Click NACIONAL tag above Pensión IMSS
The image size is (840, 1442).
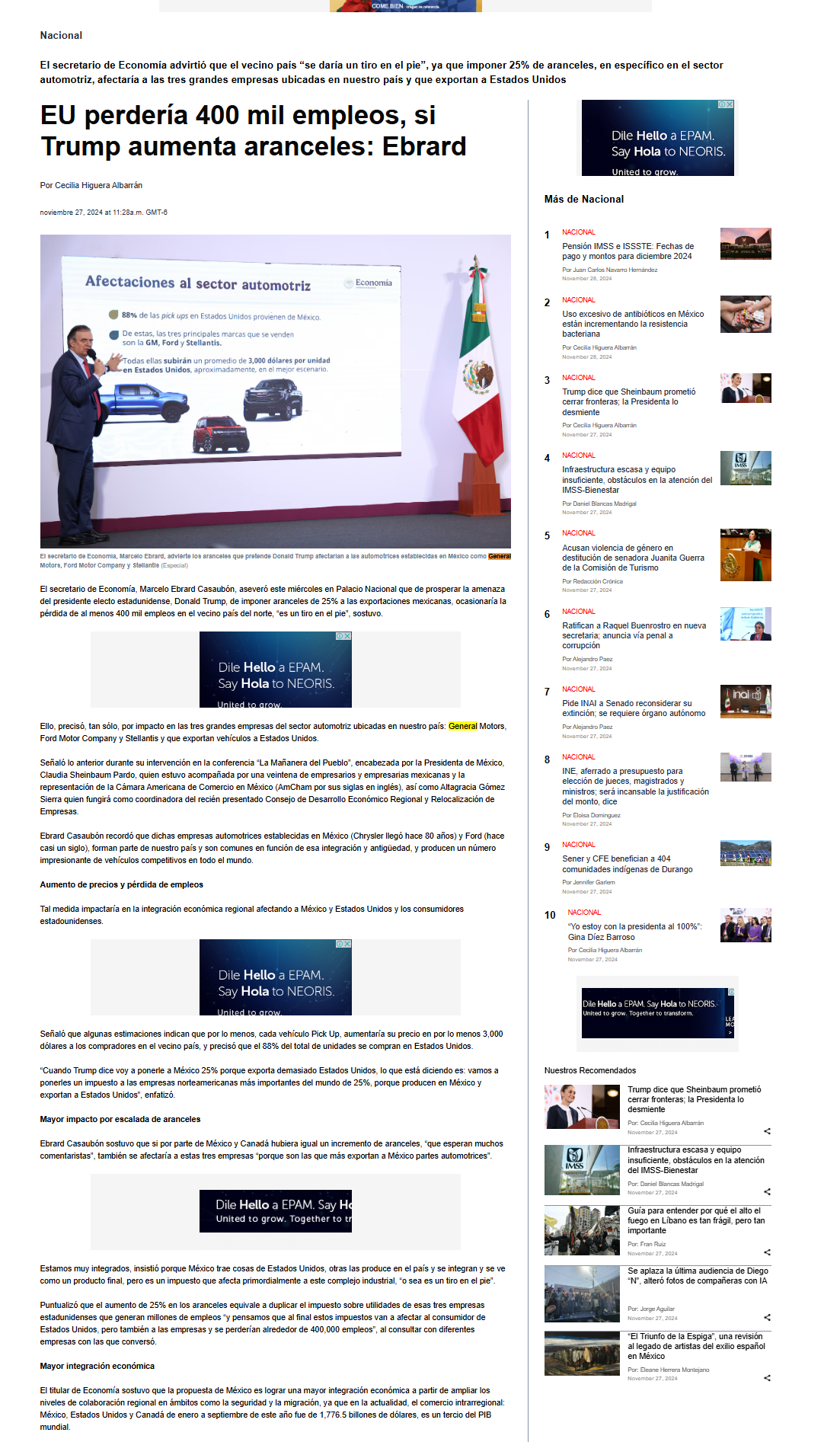pos(579,232)
